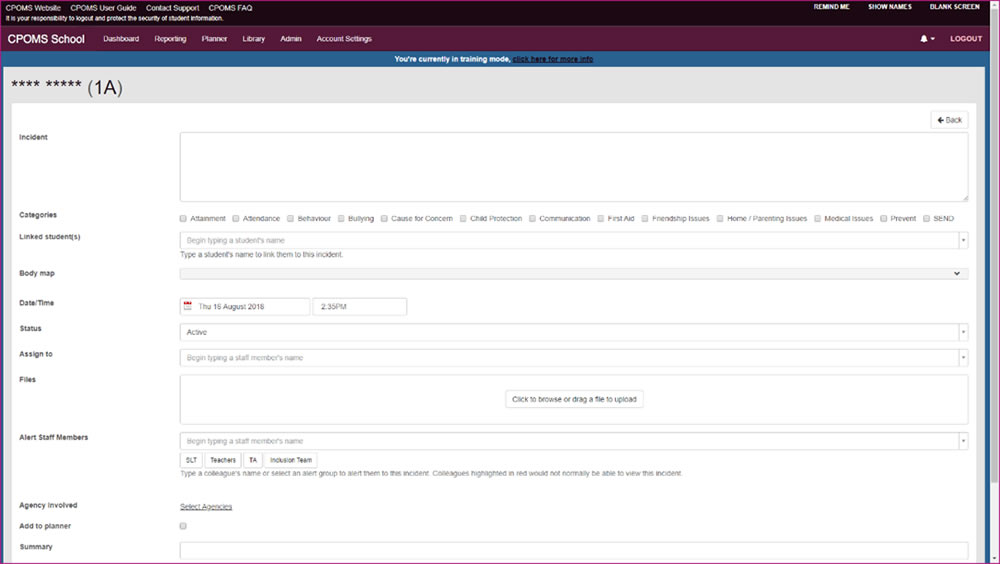Click the Back button
Image resolution: width=1000 pixels, height=564 pixels.
(x=949, y=120)
